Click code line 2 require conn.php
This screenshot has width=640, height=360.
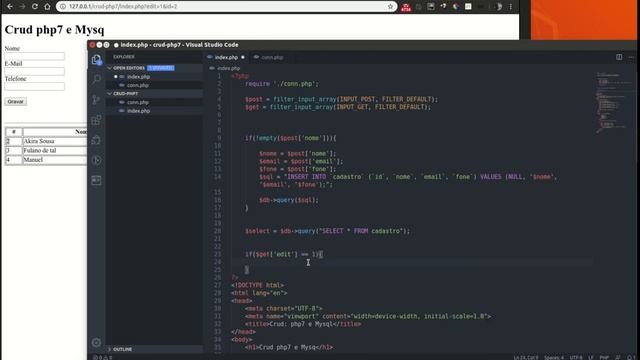pyautogui.click(x=282, y=84)
